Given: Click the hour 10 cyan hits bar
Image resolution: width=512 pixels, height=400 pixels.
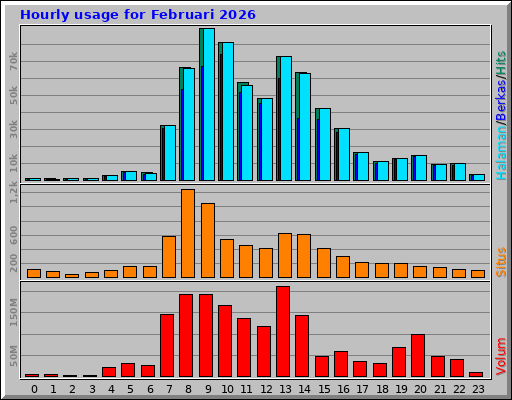Looking at the screenshot, I should [x=228, y=112].
